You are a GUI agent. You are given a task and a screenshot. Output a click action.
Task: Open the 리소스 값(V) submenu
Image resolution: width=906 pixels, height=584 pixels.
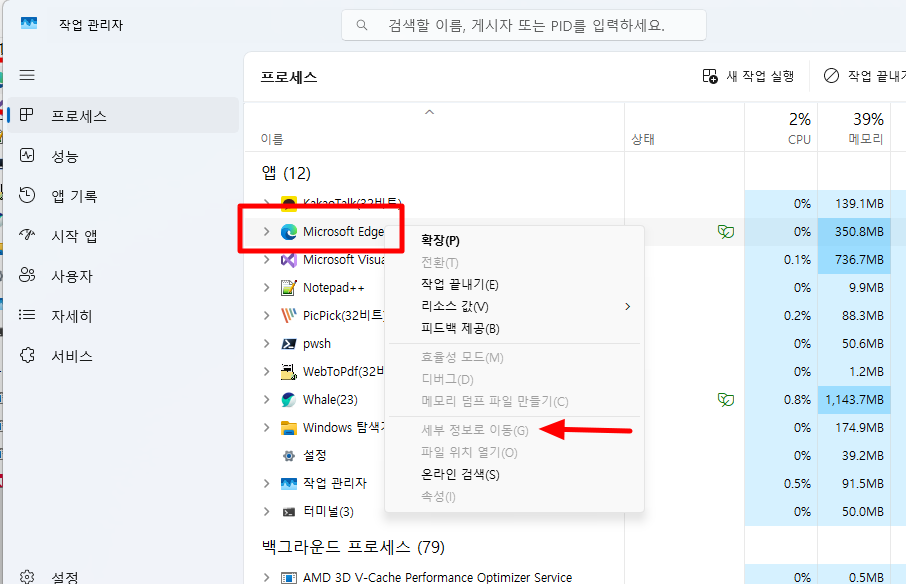(x=514, y=306)
